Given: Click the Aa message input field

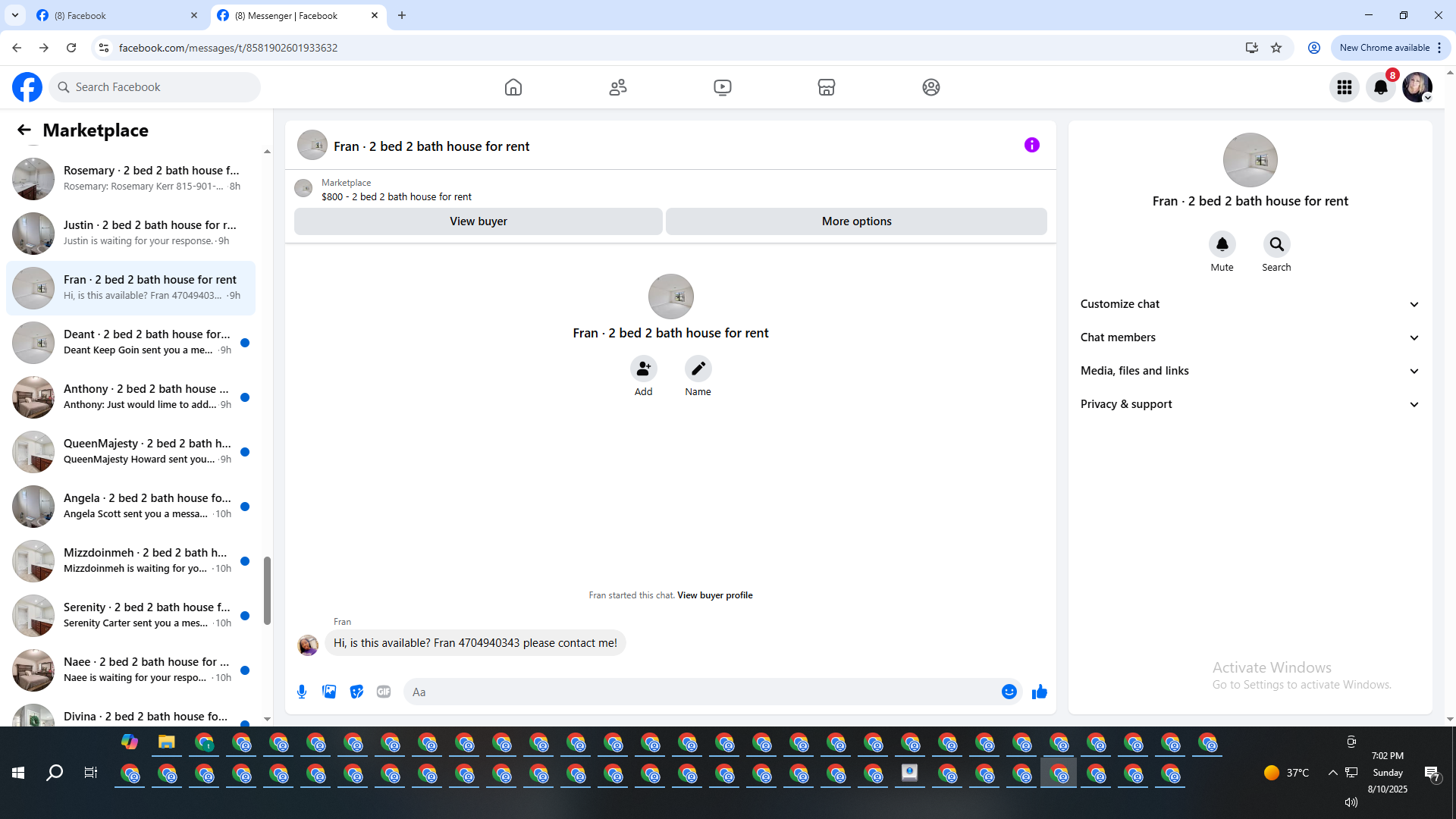Looking at the screenshot, I should point(698,692).
